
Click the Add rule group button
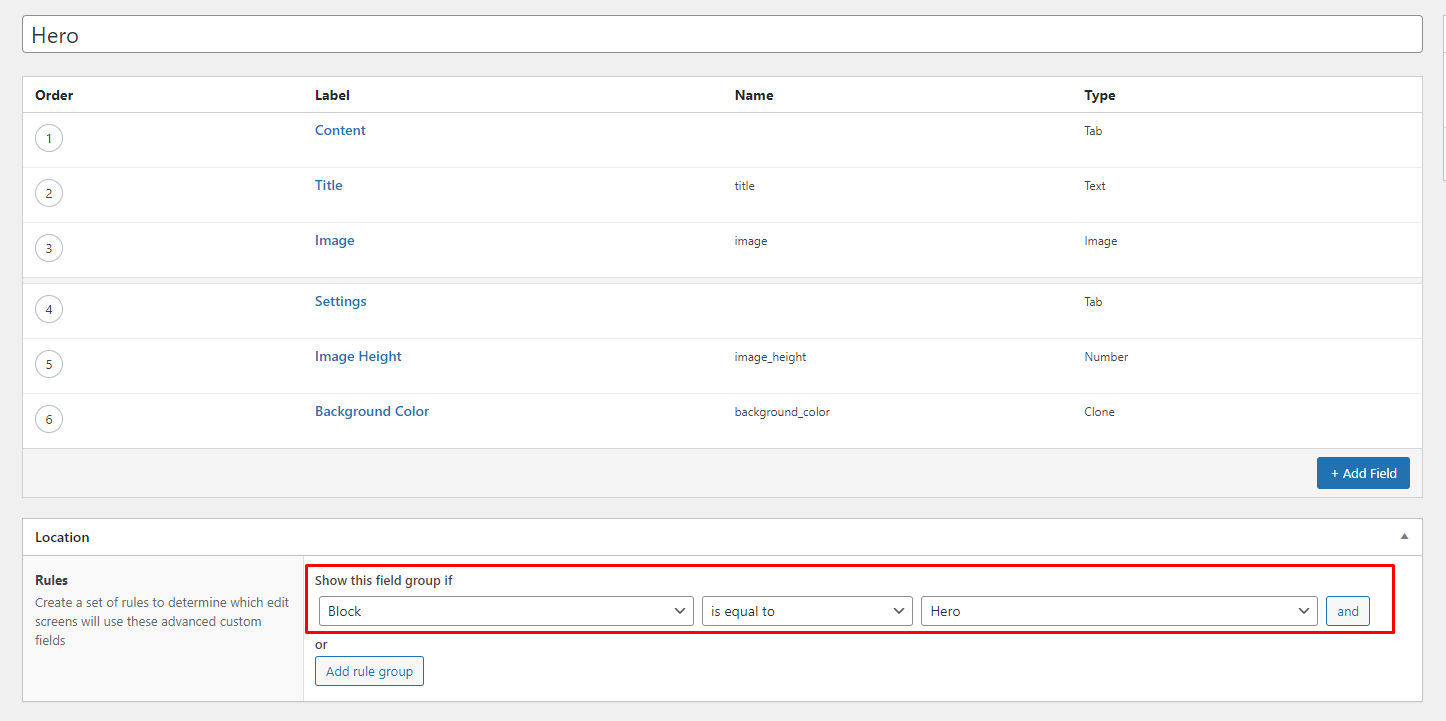[x=369, y=671]
